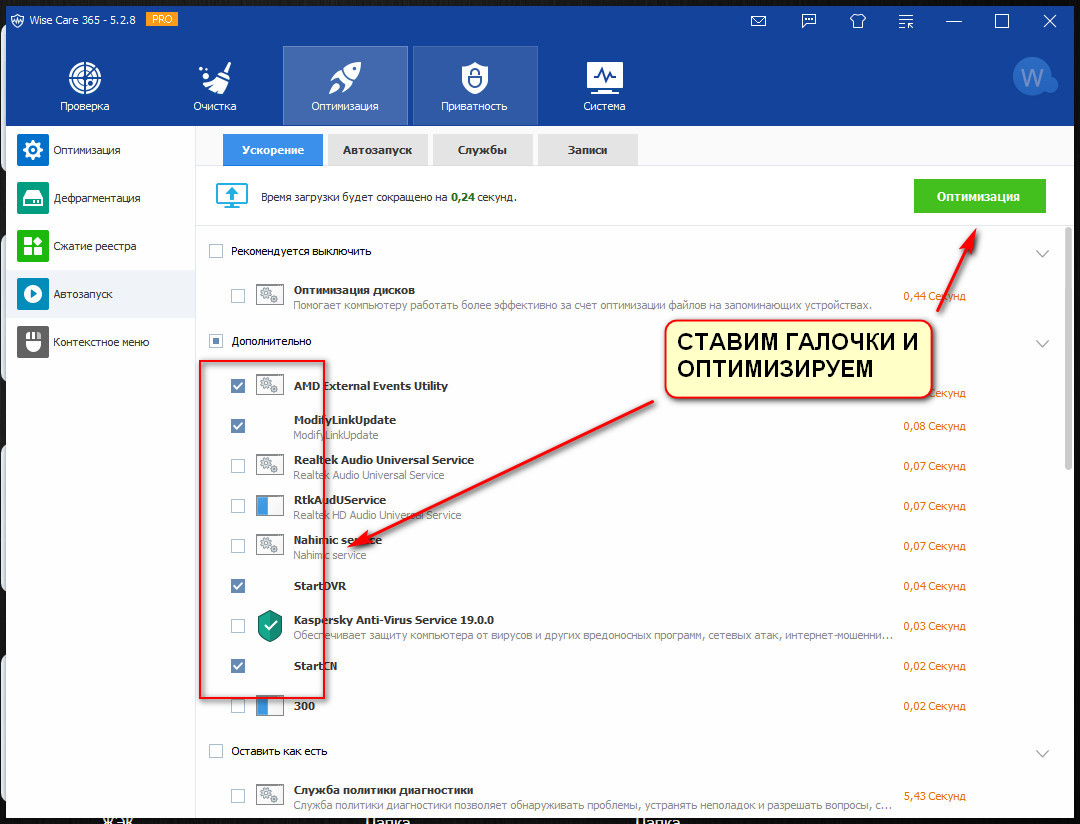Image resolution: width=1080 pixels, height=824 pixels.
Task: Select Сжатие реестра icon in sidebar
Action: click(x=33, y=246)
